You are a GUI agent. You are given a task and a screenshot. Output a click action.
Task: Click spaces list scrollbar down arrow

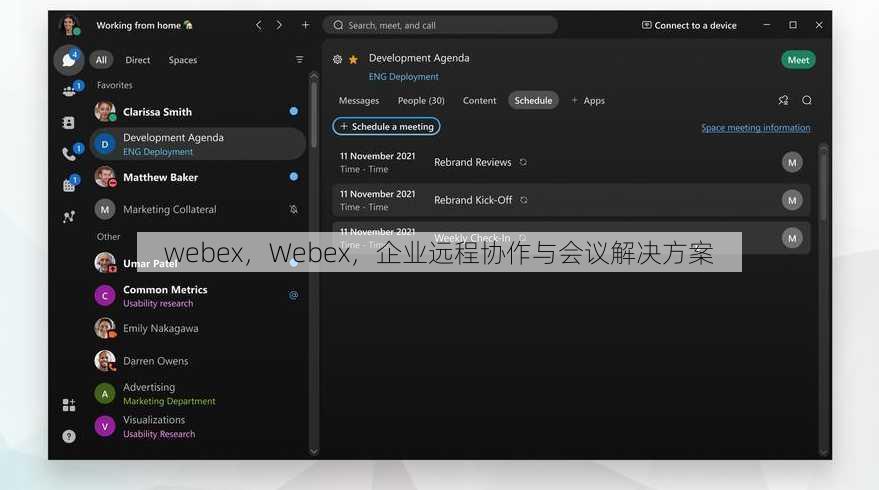[x=314, y=451]
